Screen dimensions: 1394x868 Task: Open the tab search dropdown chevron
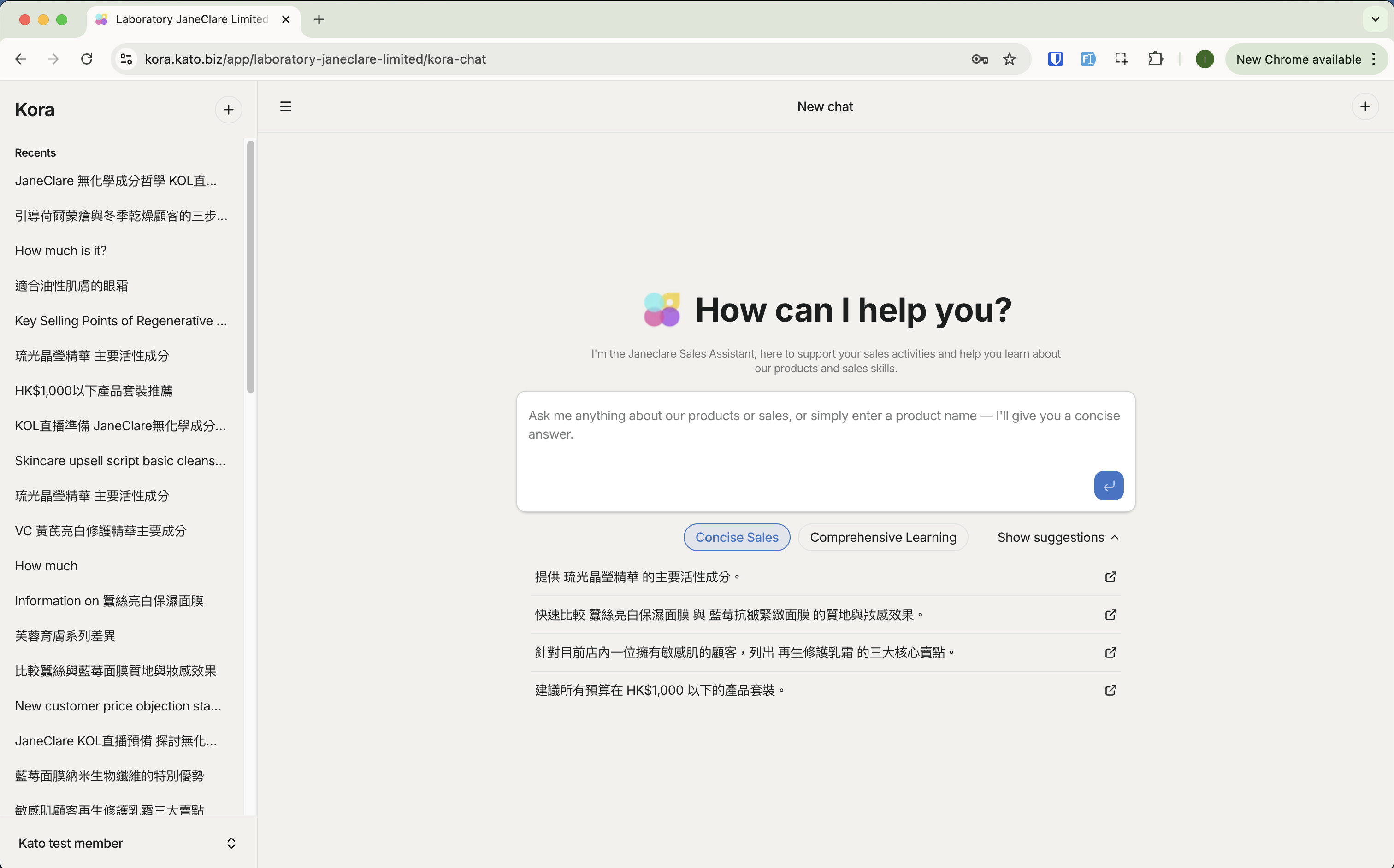tap(1375, 19)
